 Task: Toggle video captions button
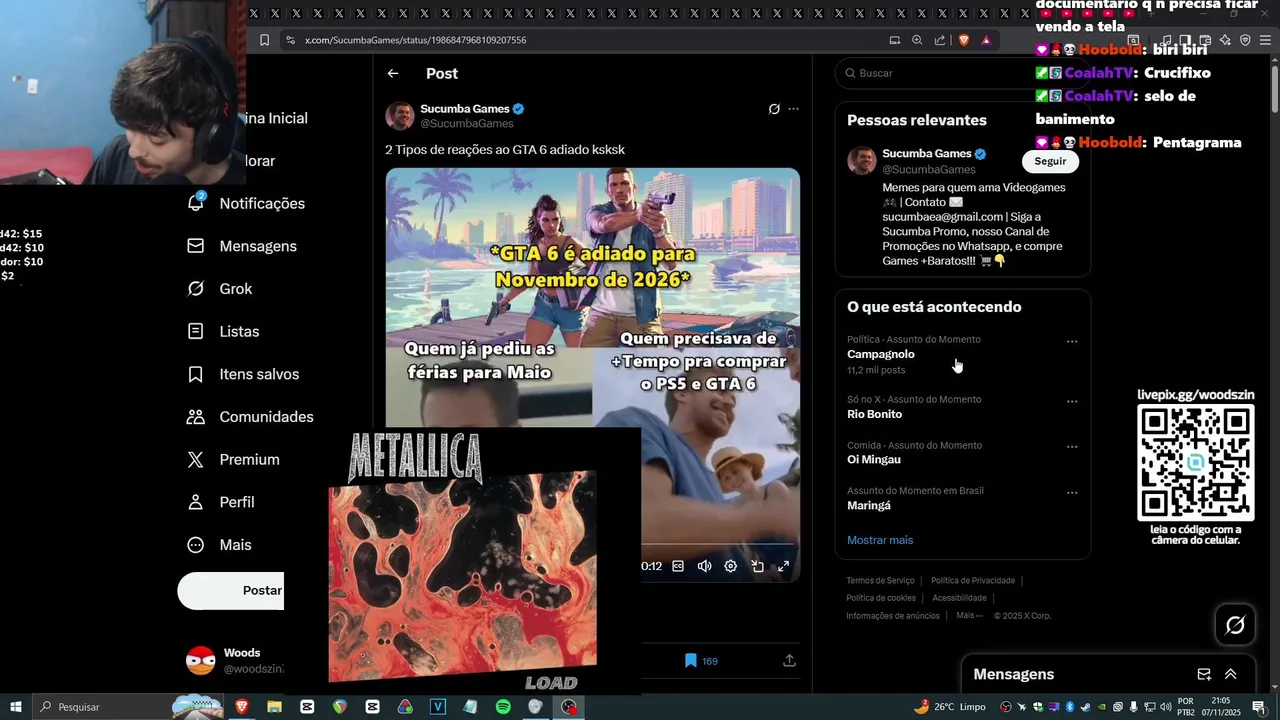click(x=678, y=566)
